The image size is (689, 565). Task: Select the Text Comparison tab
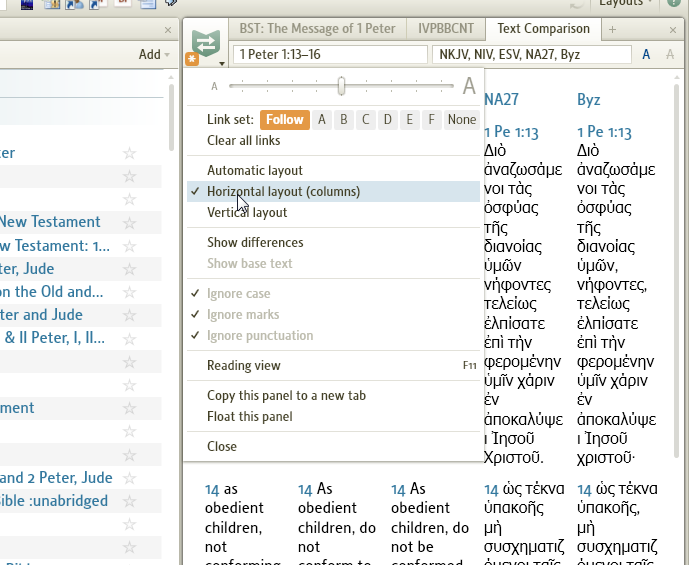click(x=544, y=29)
